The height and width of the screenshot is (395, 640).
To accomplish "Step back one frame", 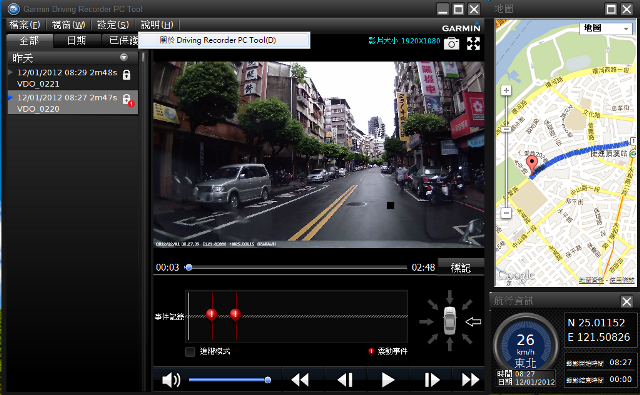I will pyautogui.click(x=345, y=380).
